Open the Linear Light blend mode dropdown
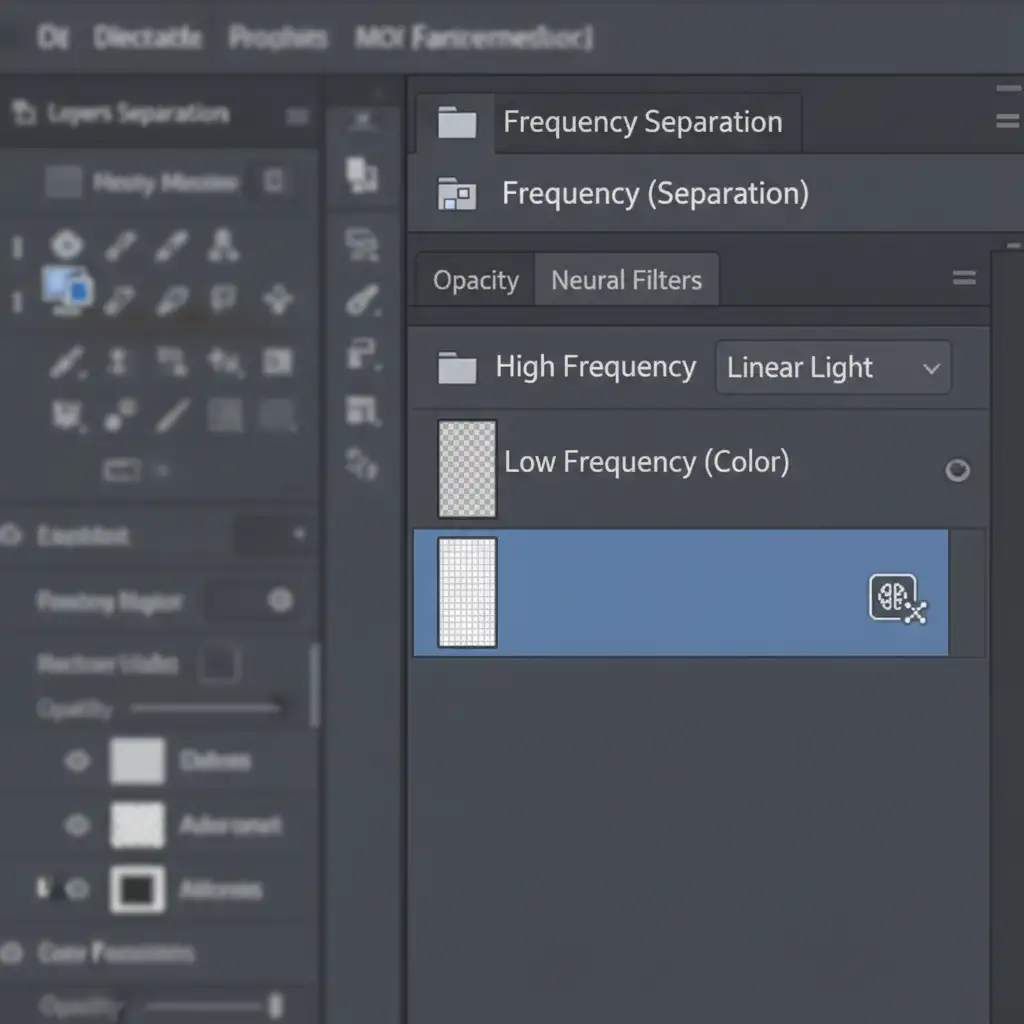Screen dimensions: 1024x1024 [x=833, y=368]
